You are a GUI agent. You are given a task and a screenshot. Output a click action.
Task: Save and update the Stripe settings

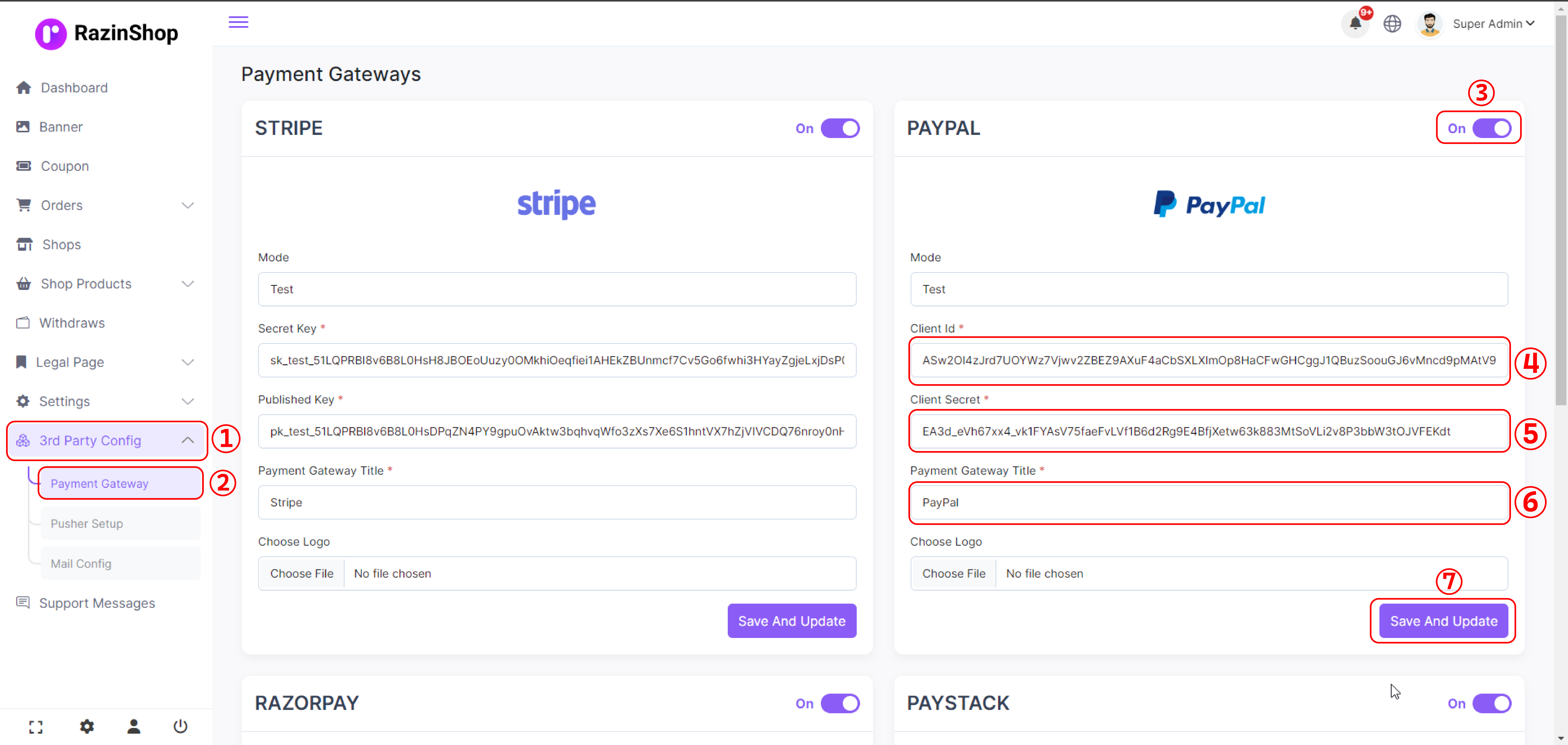pyautogui.click(x=792, y=621)
